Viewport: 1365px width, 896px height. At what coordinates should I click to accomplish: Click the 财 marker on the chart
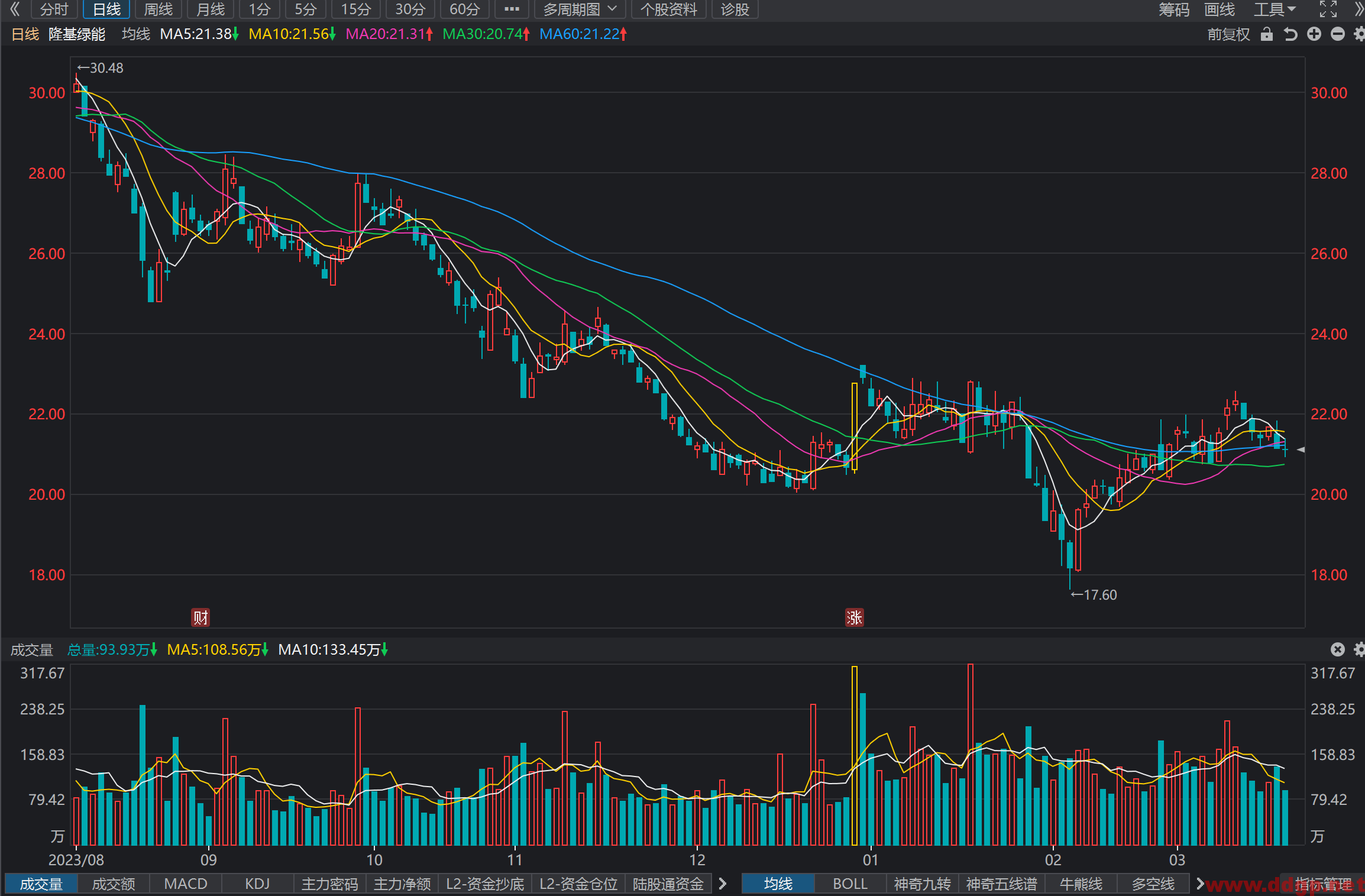[x=200, y=617]
